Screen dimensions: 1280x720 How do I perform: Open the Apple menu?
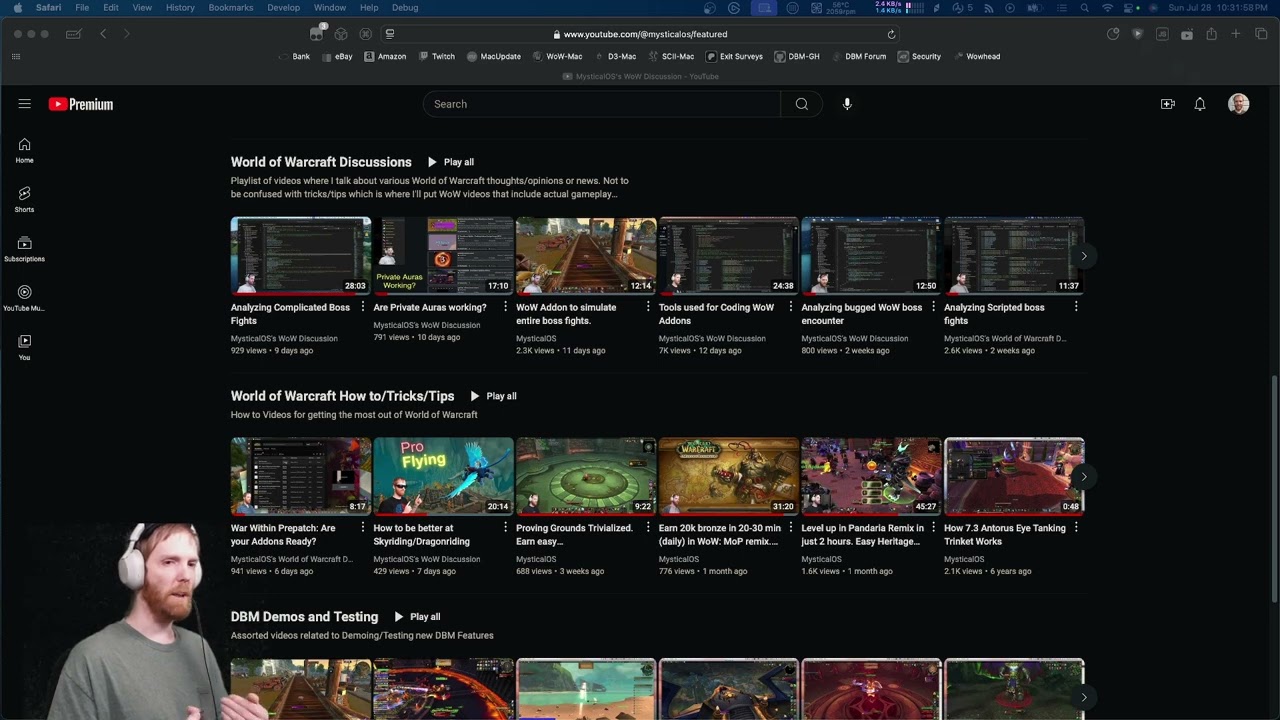tap(17, 8)
